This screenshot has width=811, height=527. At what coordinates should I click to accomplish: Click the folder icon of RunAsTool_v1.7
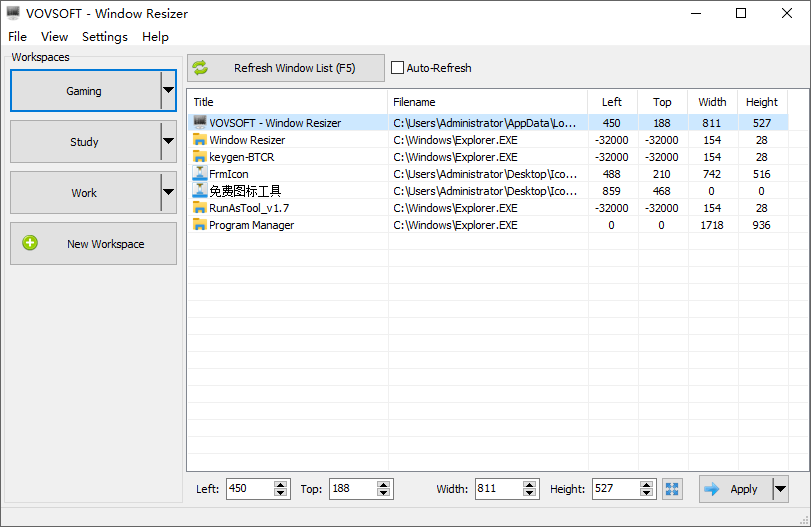(x=200, y=207)
